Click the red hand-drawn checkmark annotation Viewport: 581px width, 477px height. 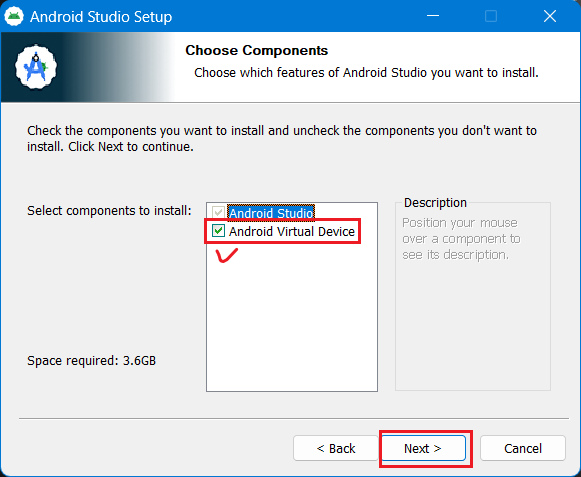click(x=227, y=256)
